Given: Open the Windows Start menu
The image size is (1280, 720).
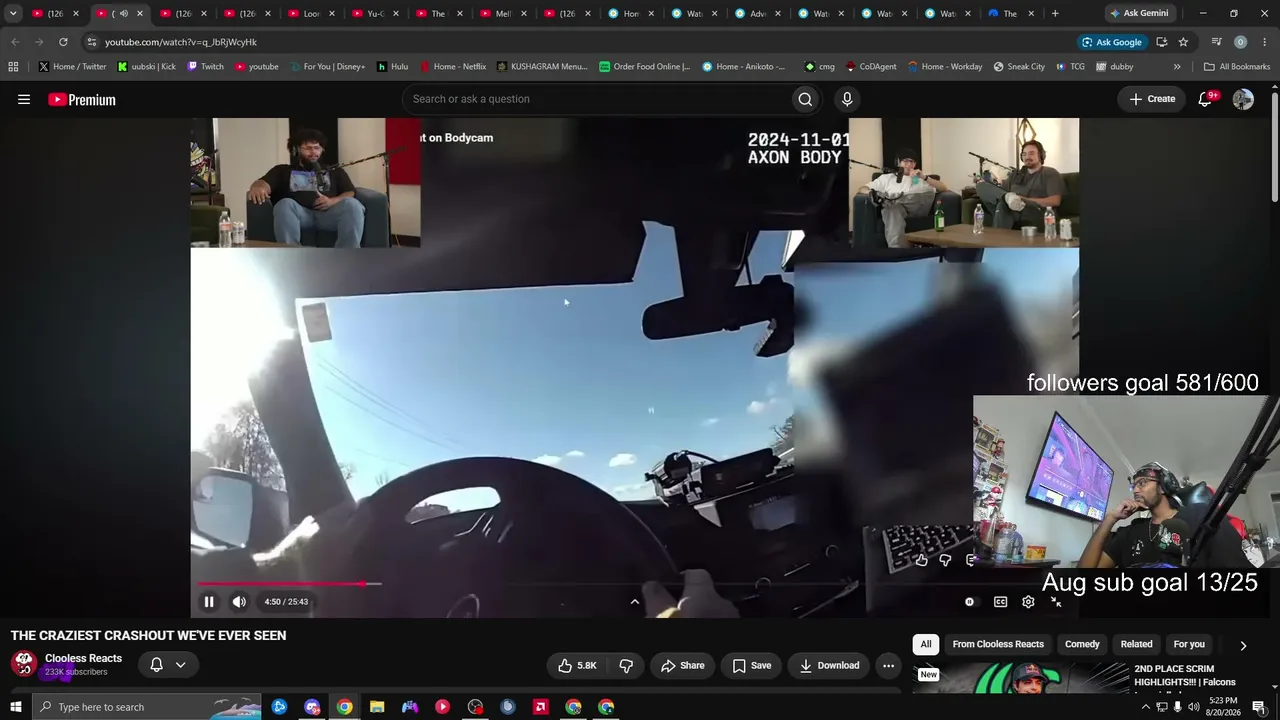Looking at the screenshot, I should 15,707.
